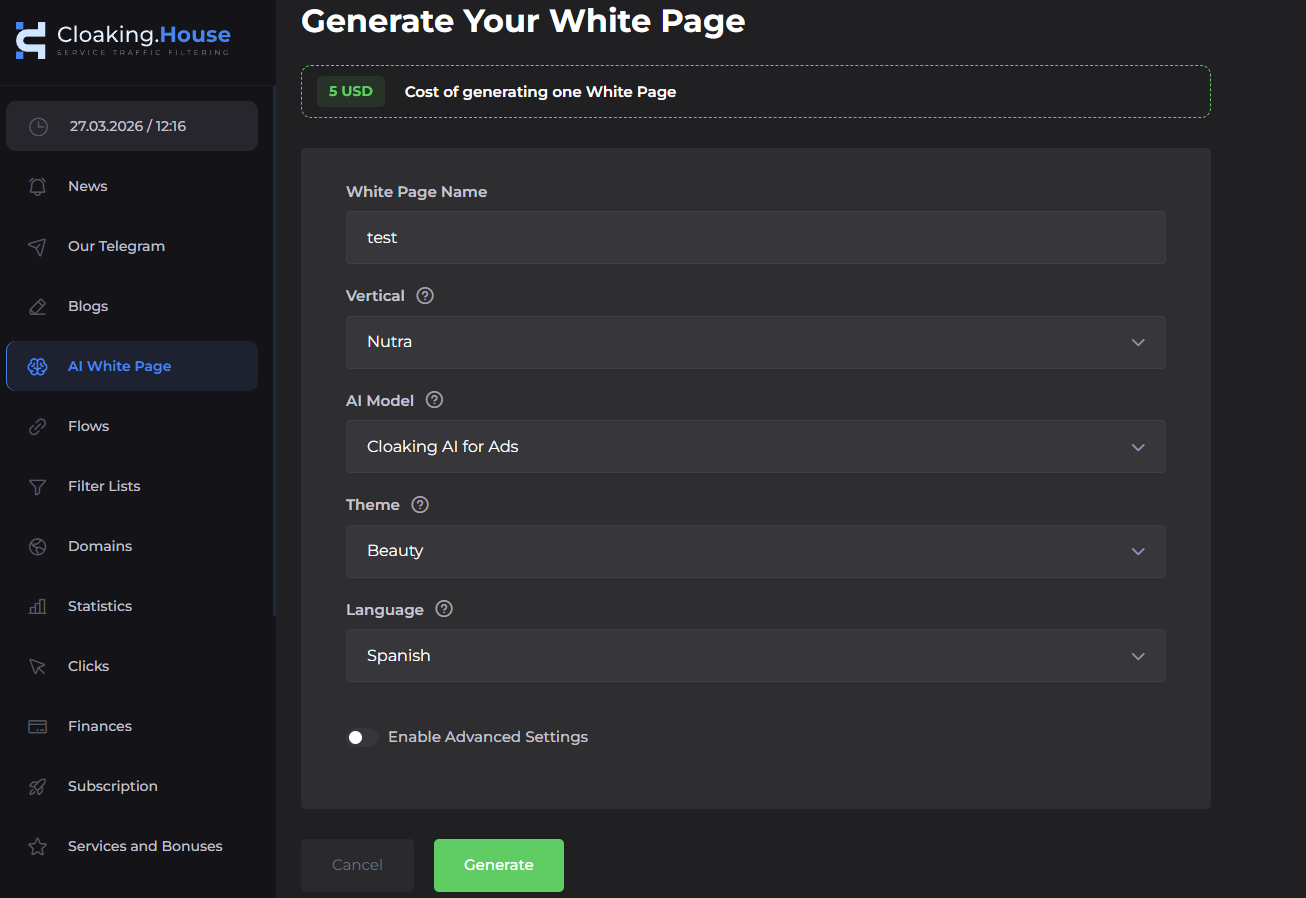1306x898 pixels.
Task: Select the Finances card icon
Action: point(37,726)
